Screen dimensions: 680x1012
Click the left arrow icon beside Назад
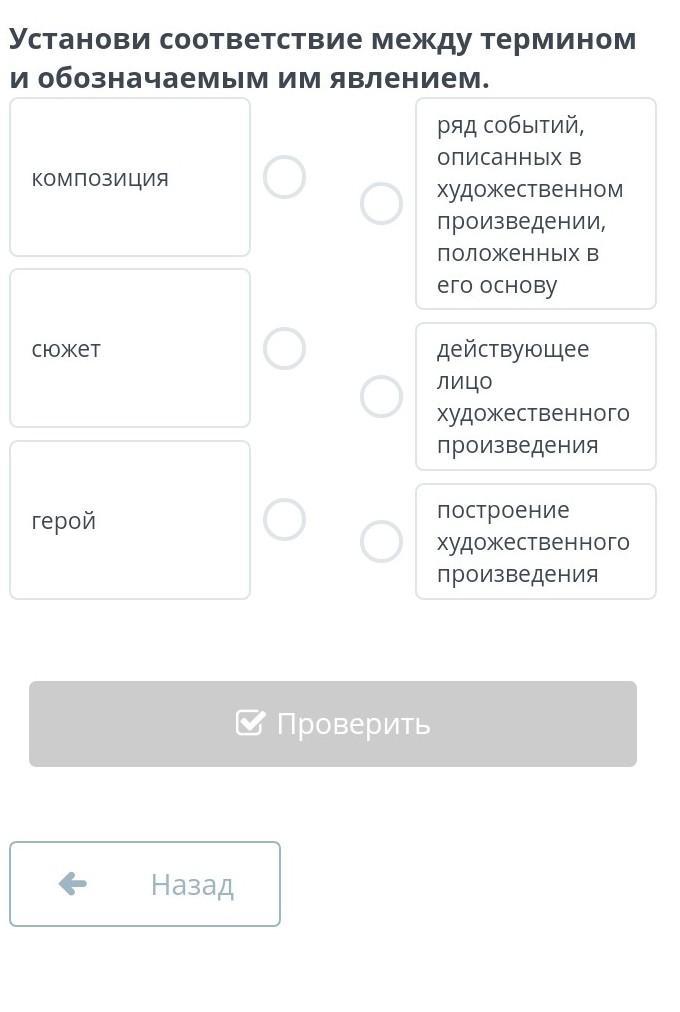click(73, 884)
